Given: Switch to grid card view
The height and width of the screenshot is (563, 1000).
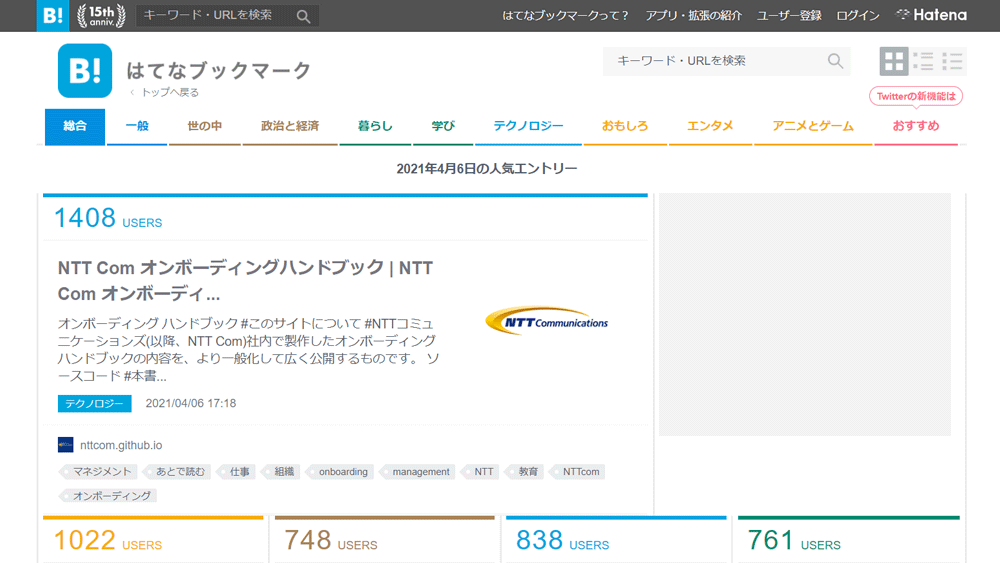Looking at the screenshot, I should coord(893,61).
